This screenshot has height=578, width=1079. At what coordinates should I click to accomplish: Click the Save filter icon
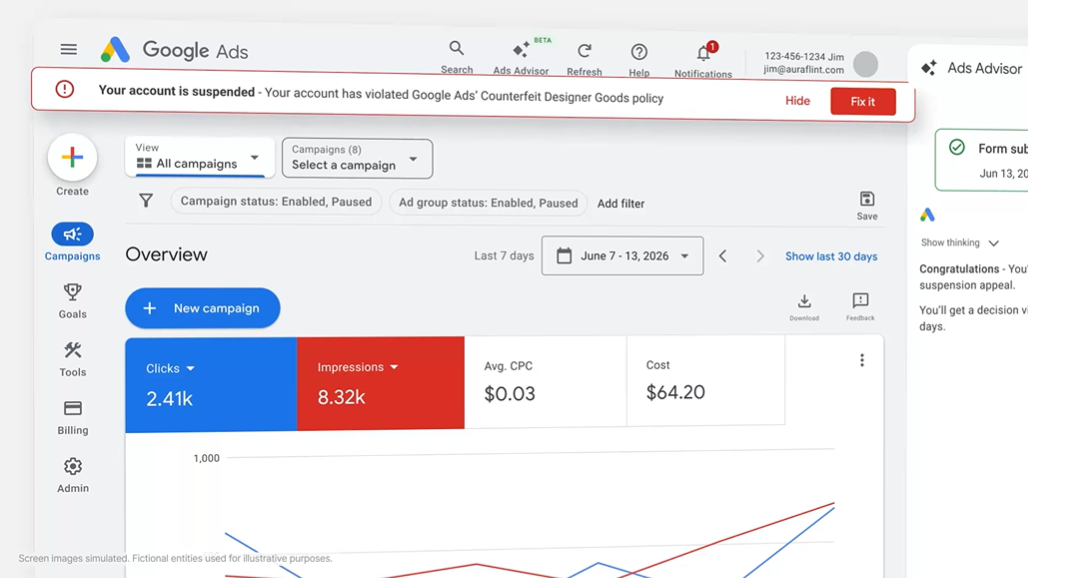coord(867,200)
